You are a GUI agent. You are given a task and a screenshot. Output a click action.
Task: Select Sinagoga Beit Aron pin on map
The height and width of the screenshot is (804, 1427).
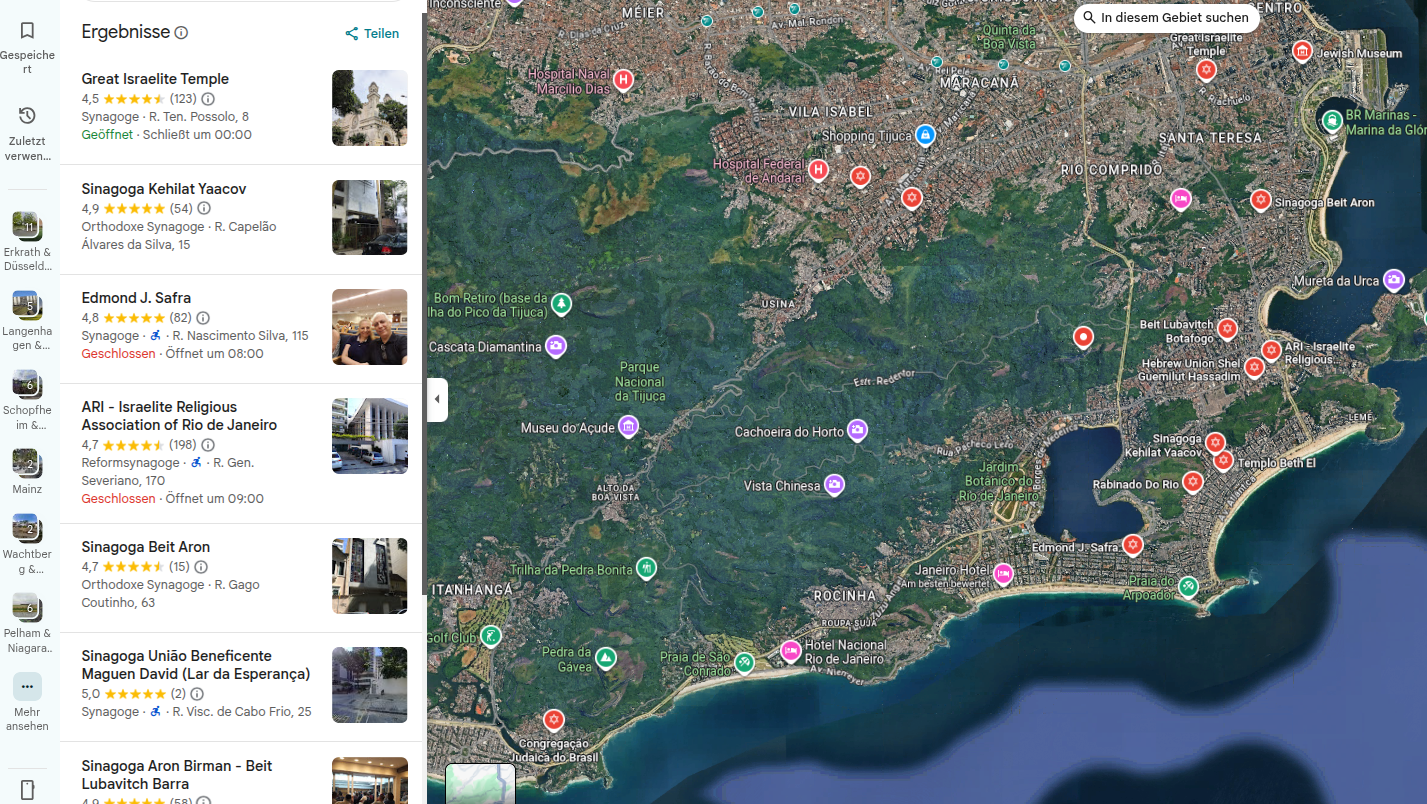tap(1261, 200)
